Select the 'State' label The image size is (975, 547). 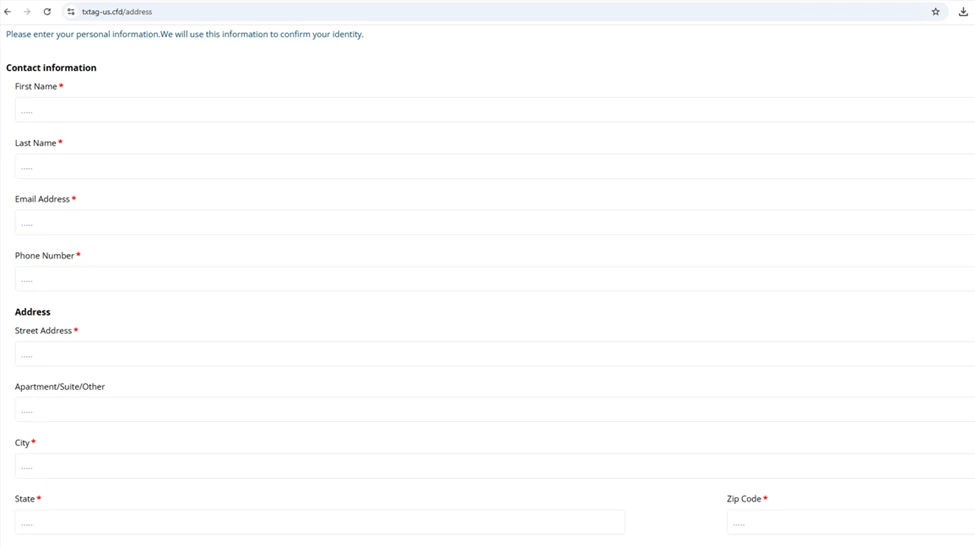tap(25, 499)
